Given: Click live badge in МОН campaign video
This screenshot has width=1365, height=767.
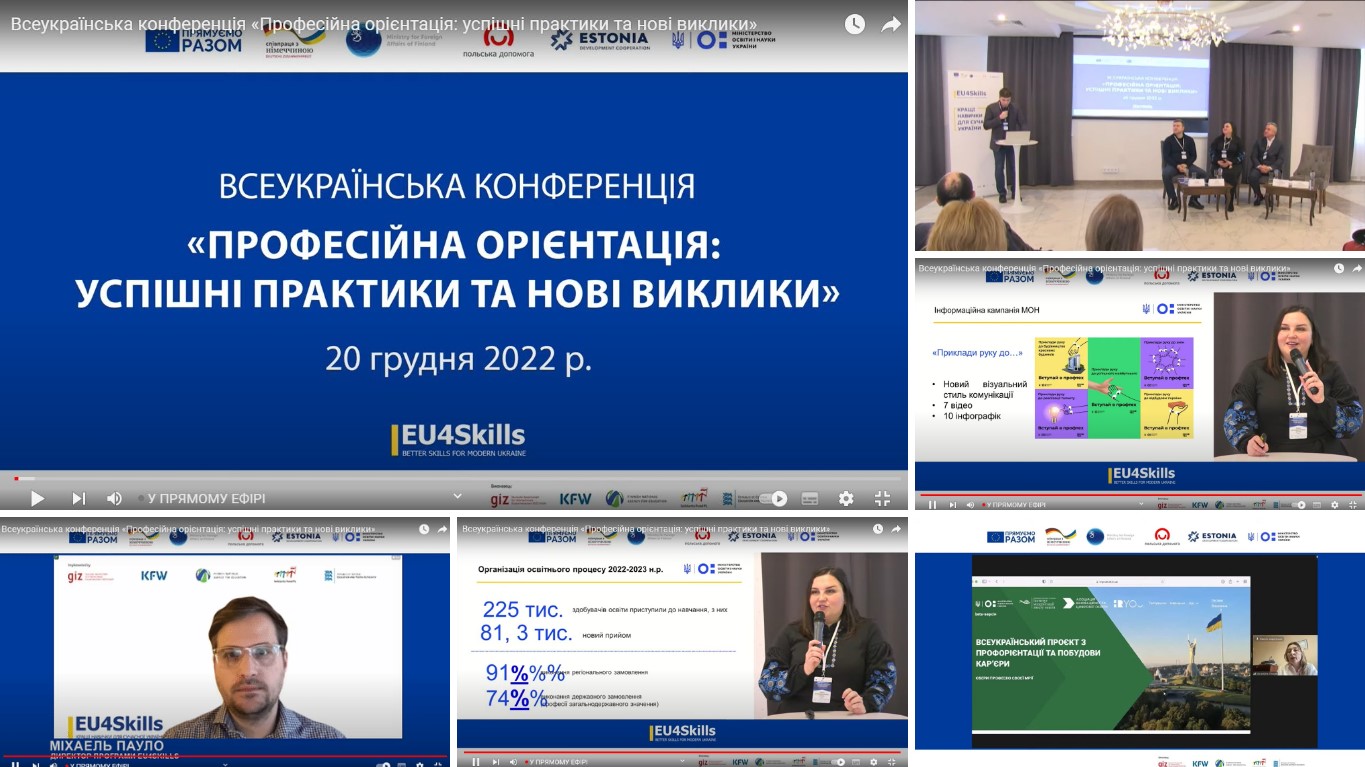Looking at the screenshot, I should click(x=1014, y=505).
